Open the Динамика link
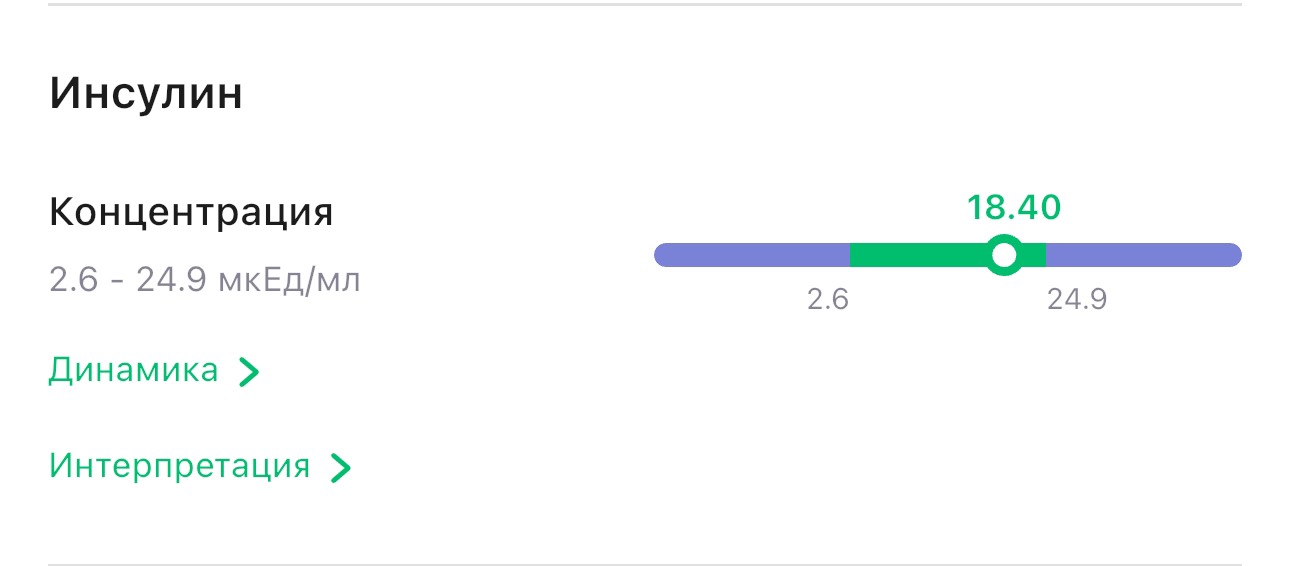The height and width of the screenshot is (566, 1290). pos(133,371)
